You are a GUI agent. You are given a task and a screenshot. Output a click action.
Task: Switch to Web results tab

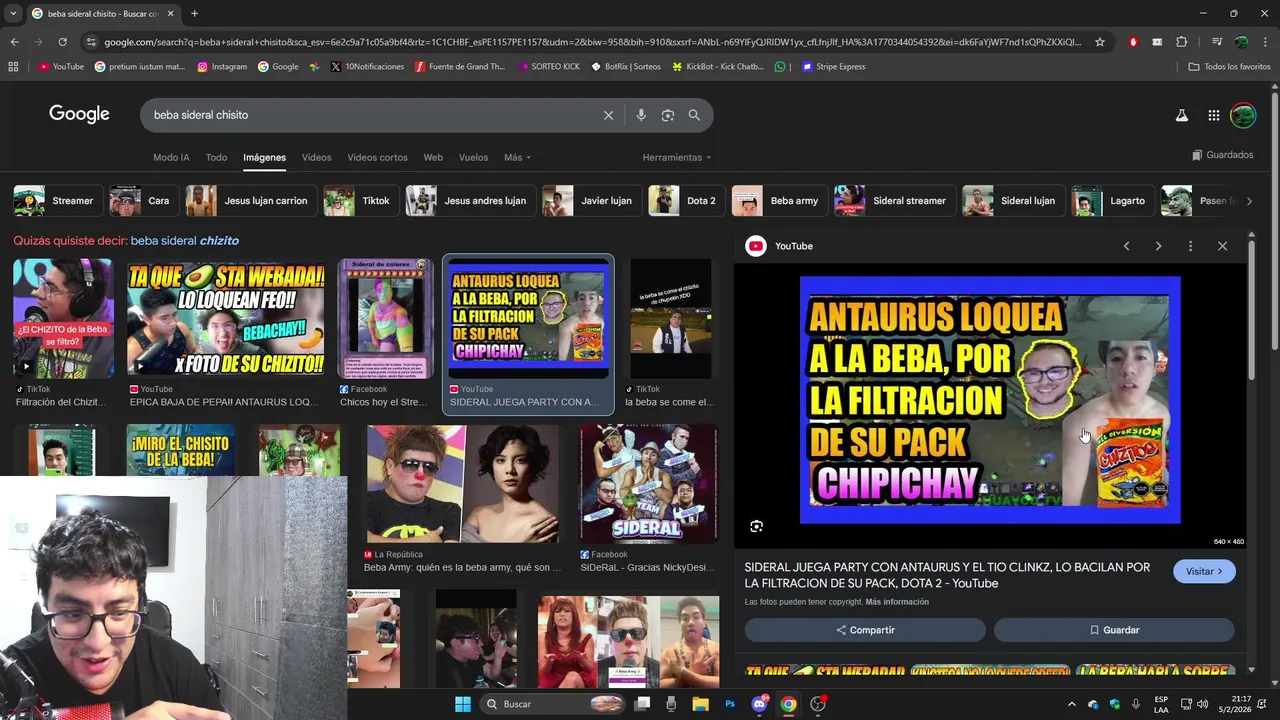tap(433, 157)
